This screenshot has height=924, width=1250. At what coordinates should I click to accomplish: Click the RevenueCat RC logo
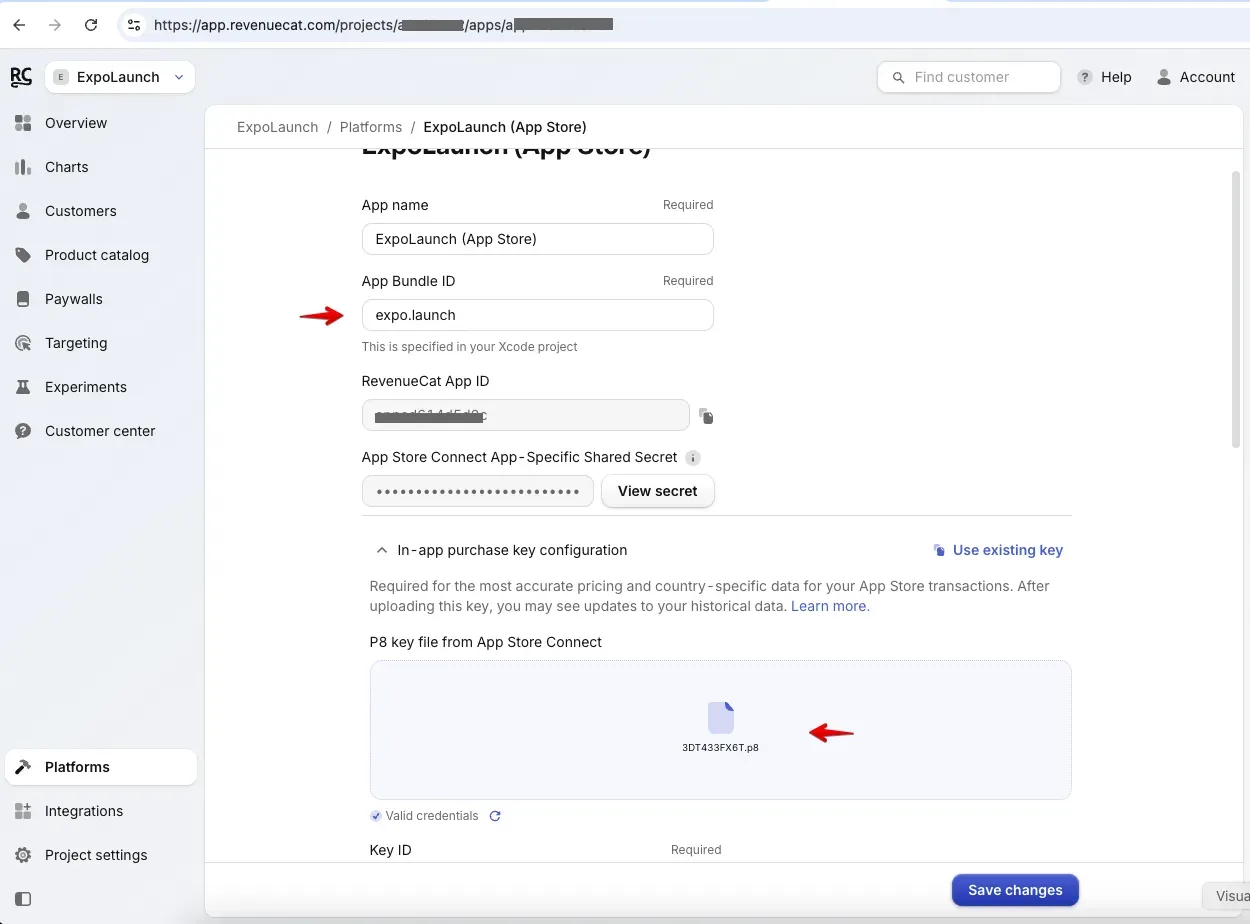point(21,77)
